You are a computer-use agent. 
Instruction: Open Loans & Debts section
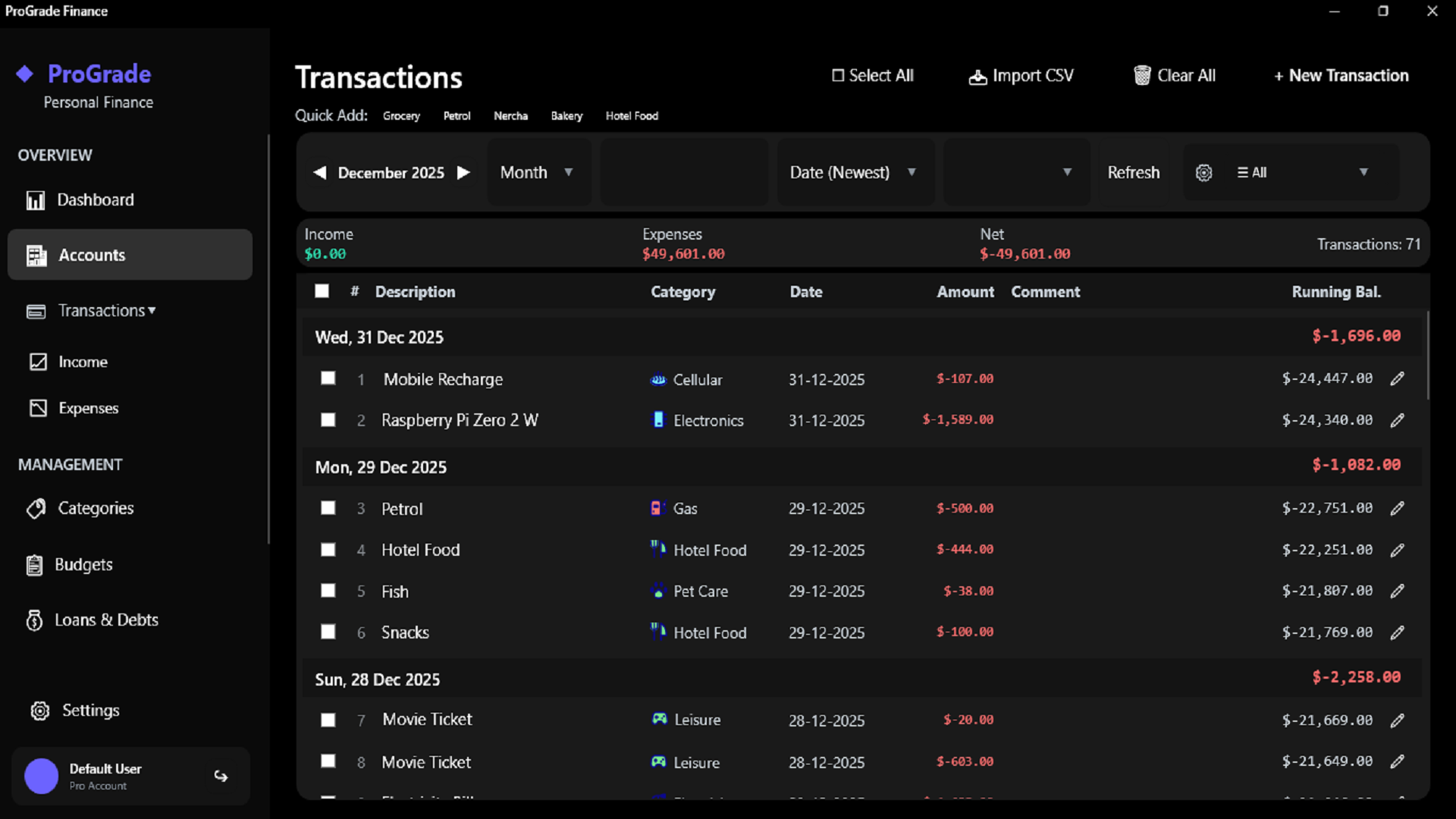pyautogui.click(x=105, y=620)
